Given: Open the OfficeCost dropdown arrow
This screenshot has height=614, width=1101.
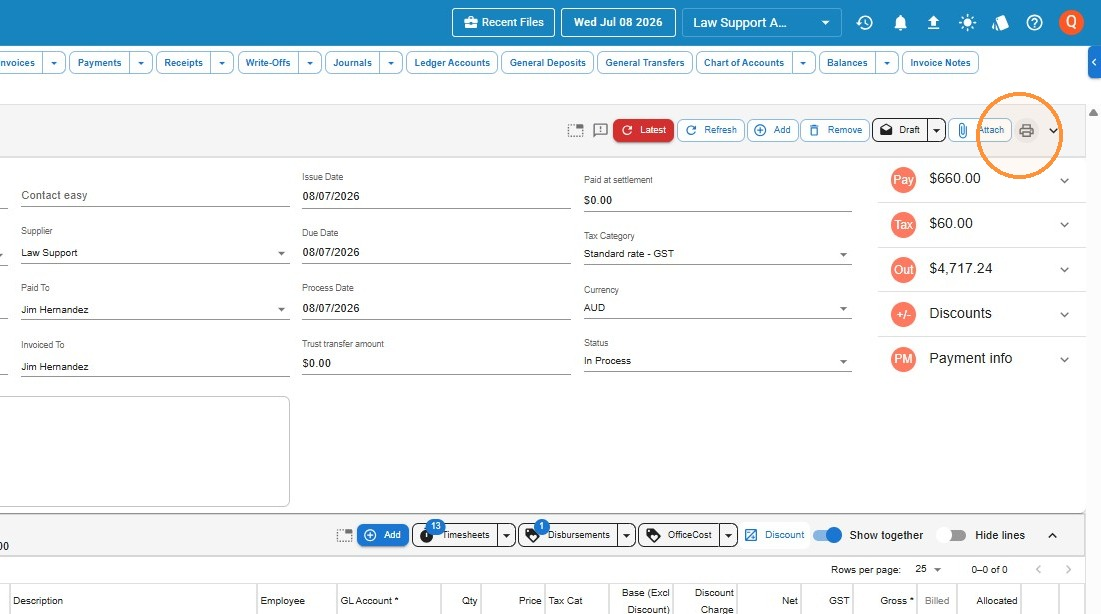Looking at the screenshot, I should point(728,535).
